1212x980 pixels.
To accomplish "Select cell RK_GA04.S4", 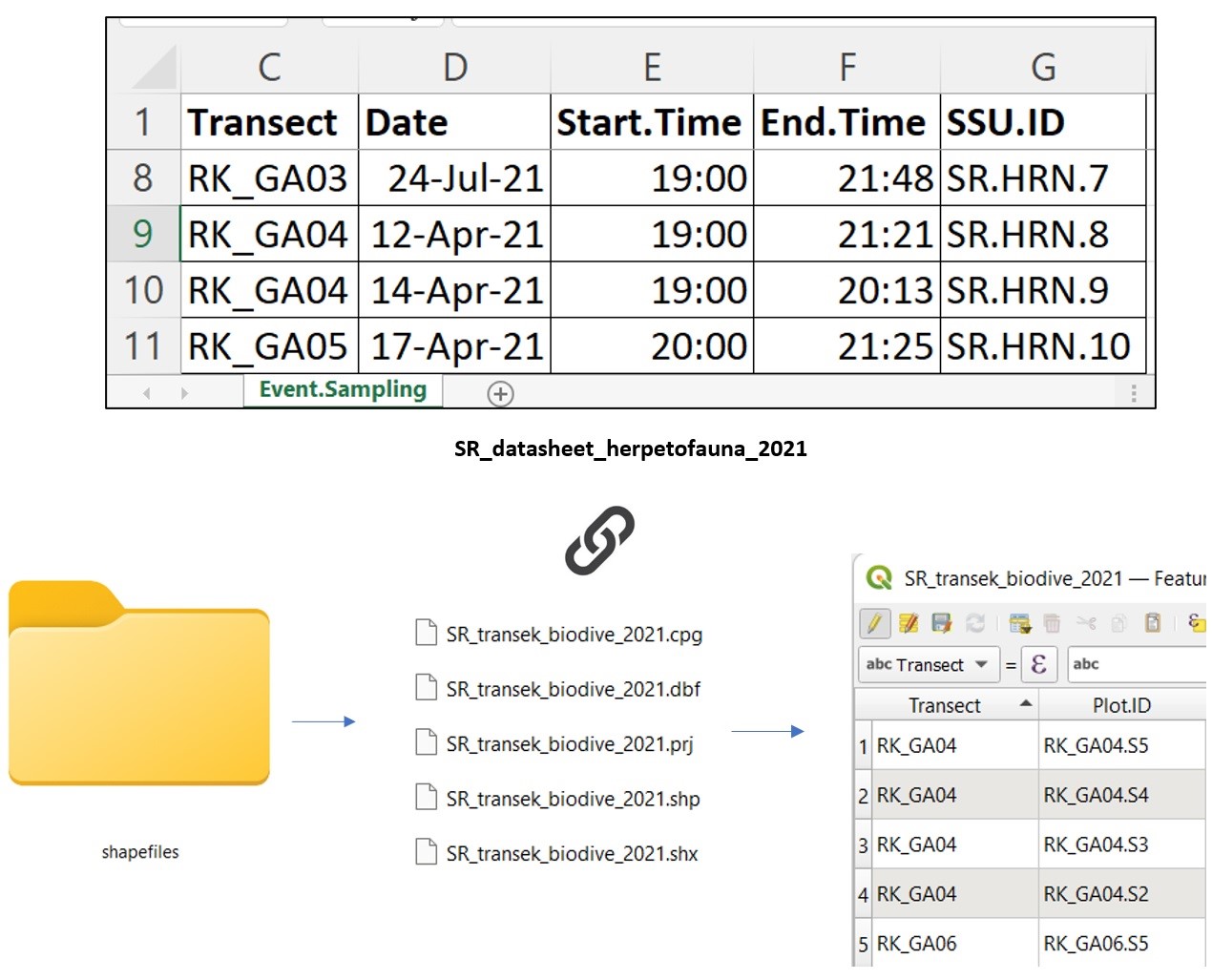I will click(1122, 795).
